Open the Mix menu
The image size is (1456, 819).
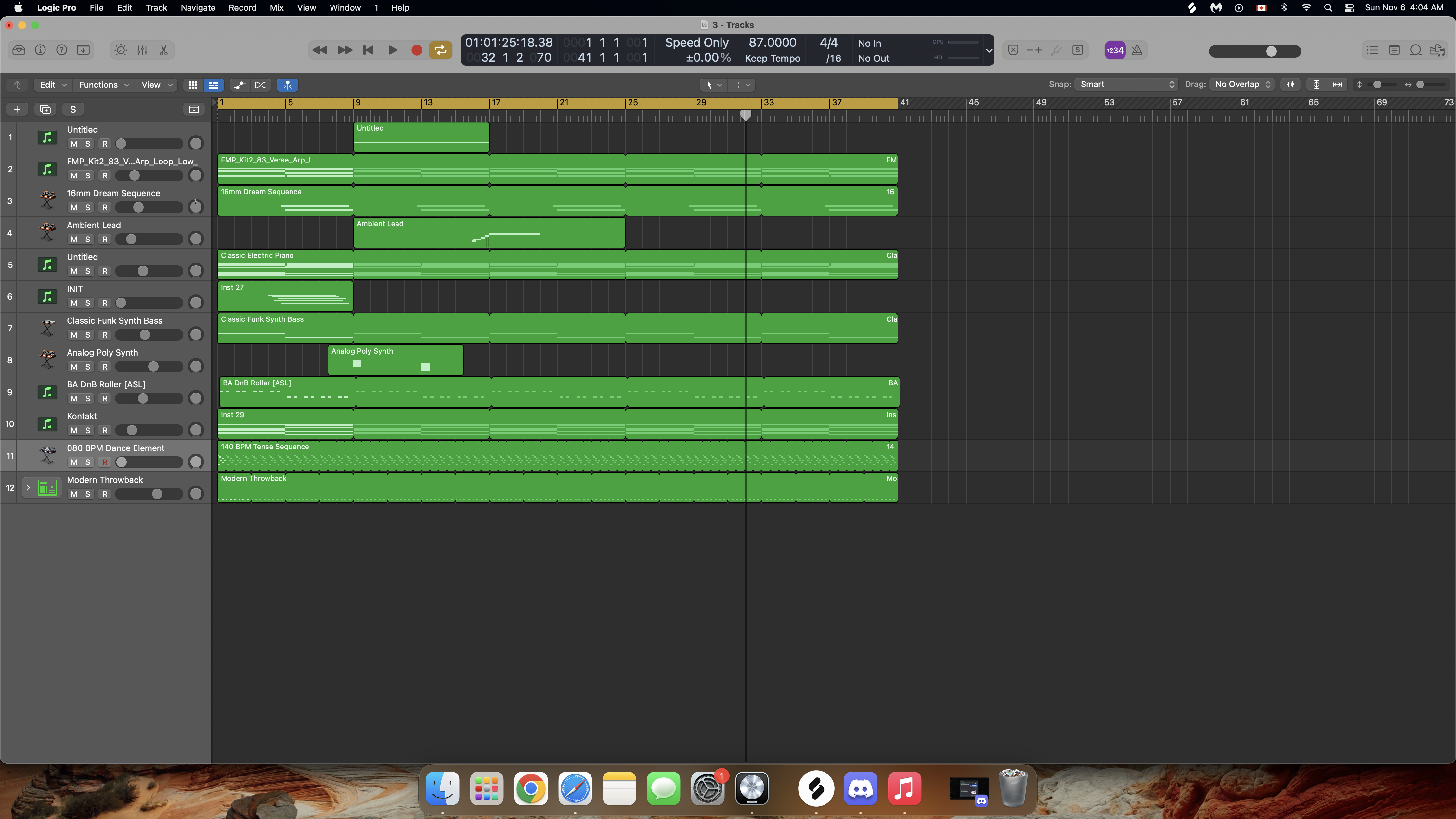[x=276, y=8]
